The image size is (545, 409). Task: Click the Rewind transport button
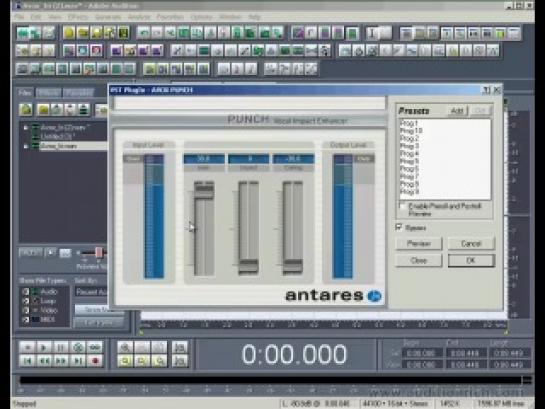(44, 361)
